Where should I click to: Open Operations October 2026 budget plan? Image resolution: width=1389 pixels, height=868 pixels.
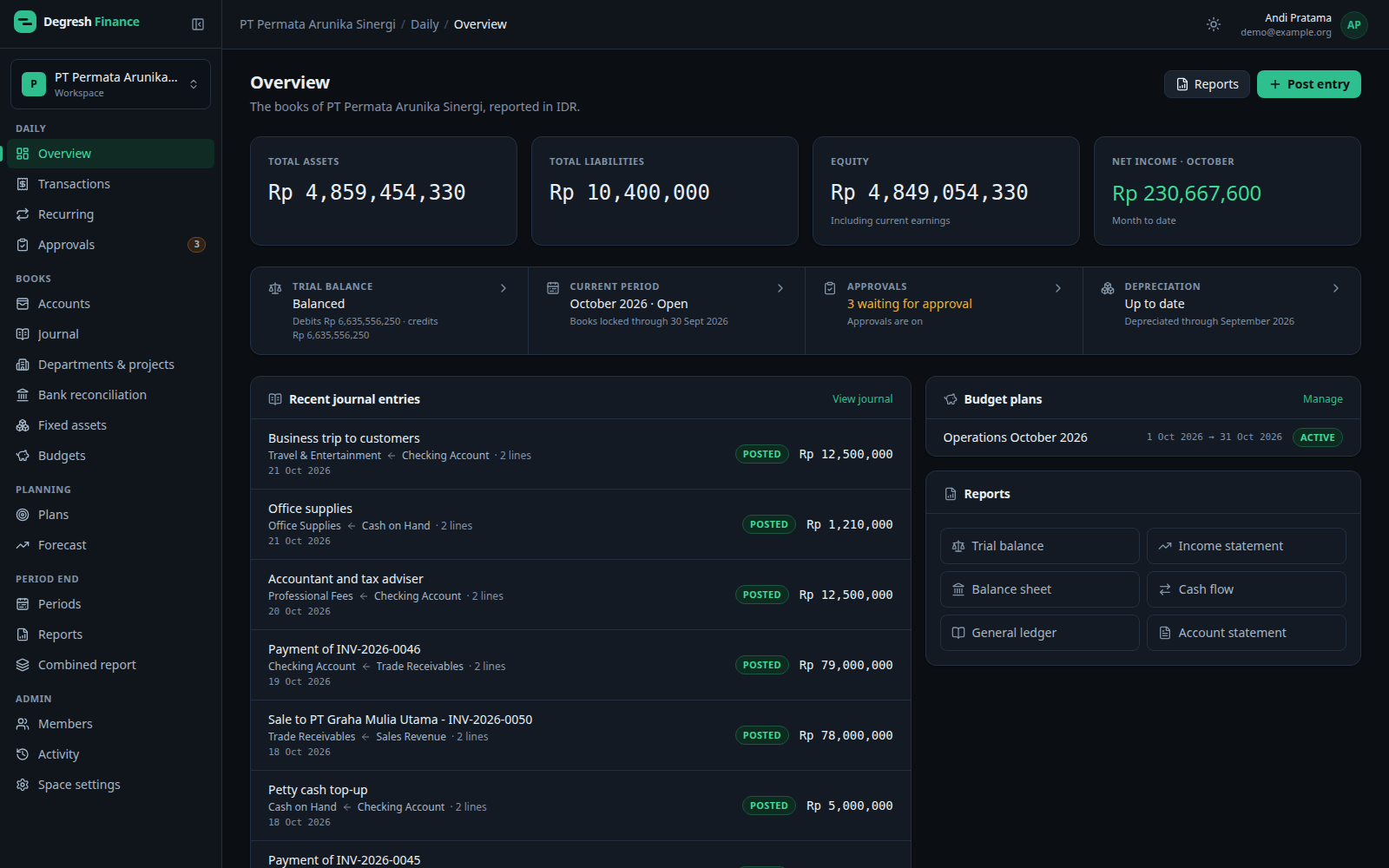(x=1142, y=437)
